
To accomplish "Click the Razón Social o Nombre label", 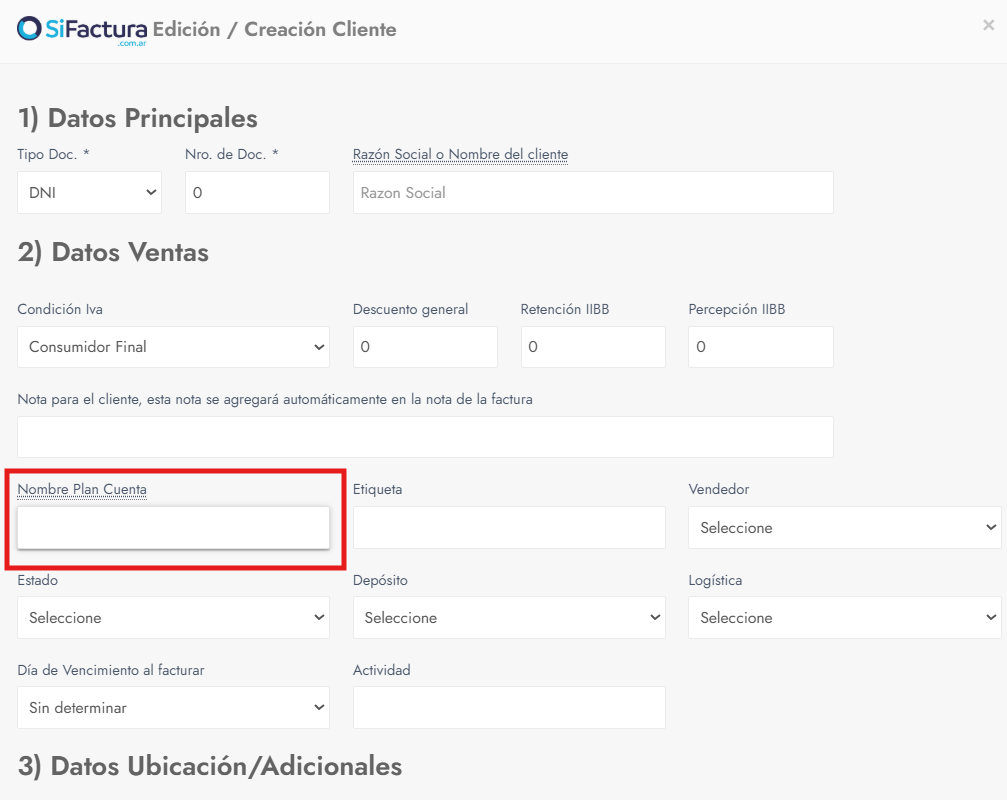I will point(460,155).
